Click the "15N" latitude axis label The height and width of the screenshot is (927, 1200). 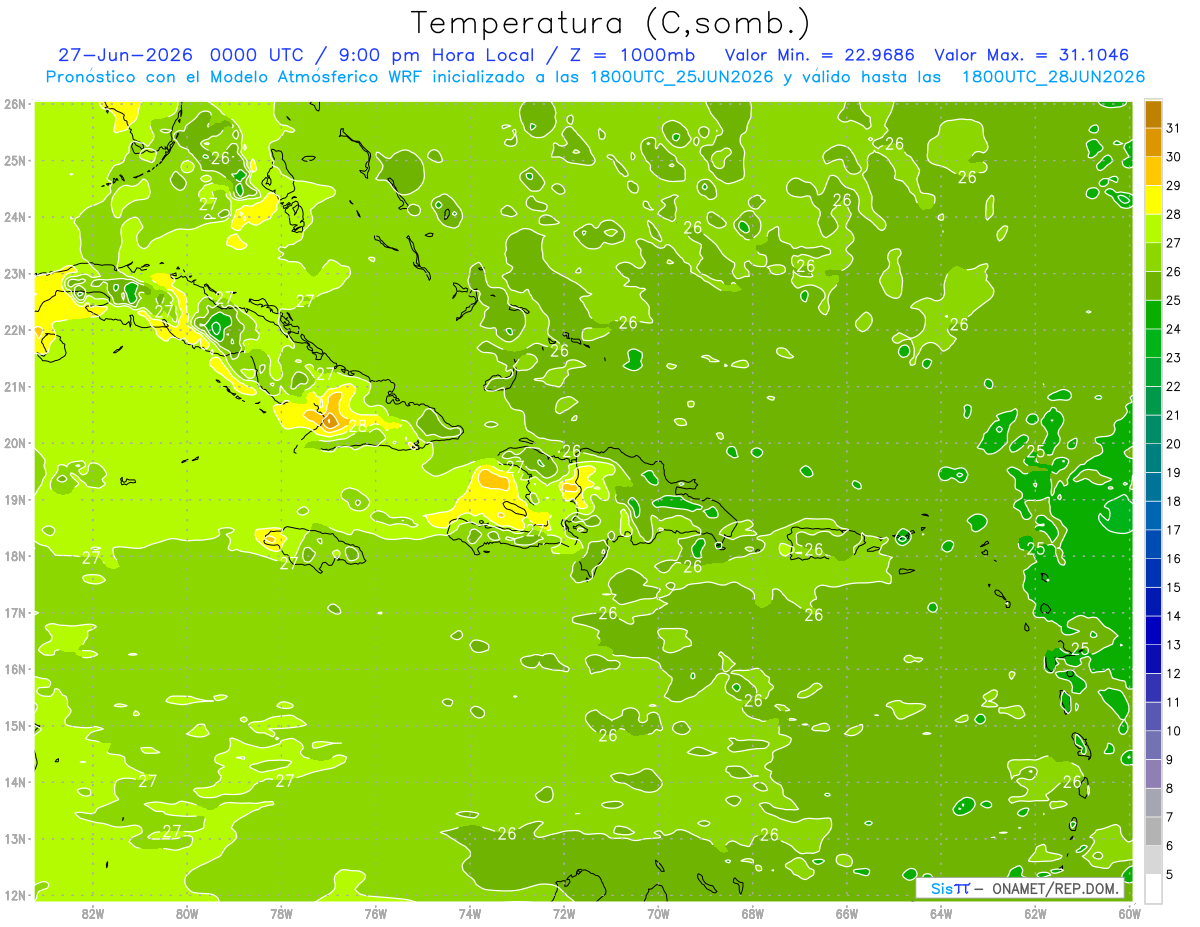coord(15,725)
